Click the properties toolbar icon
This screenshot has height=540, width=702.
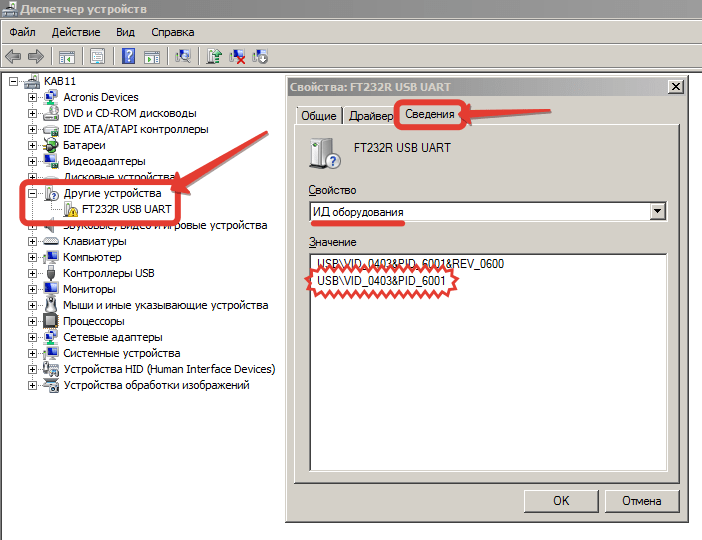click(97, 56)
